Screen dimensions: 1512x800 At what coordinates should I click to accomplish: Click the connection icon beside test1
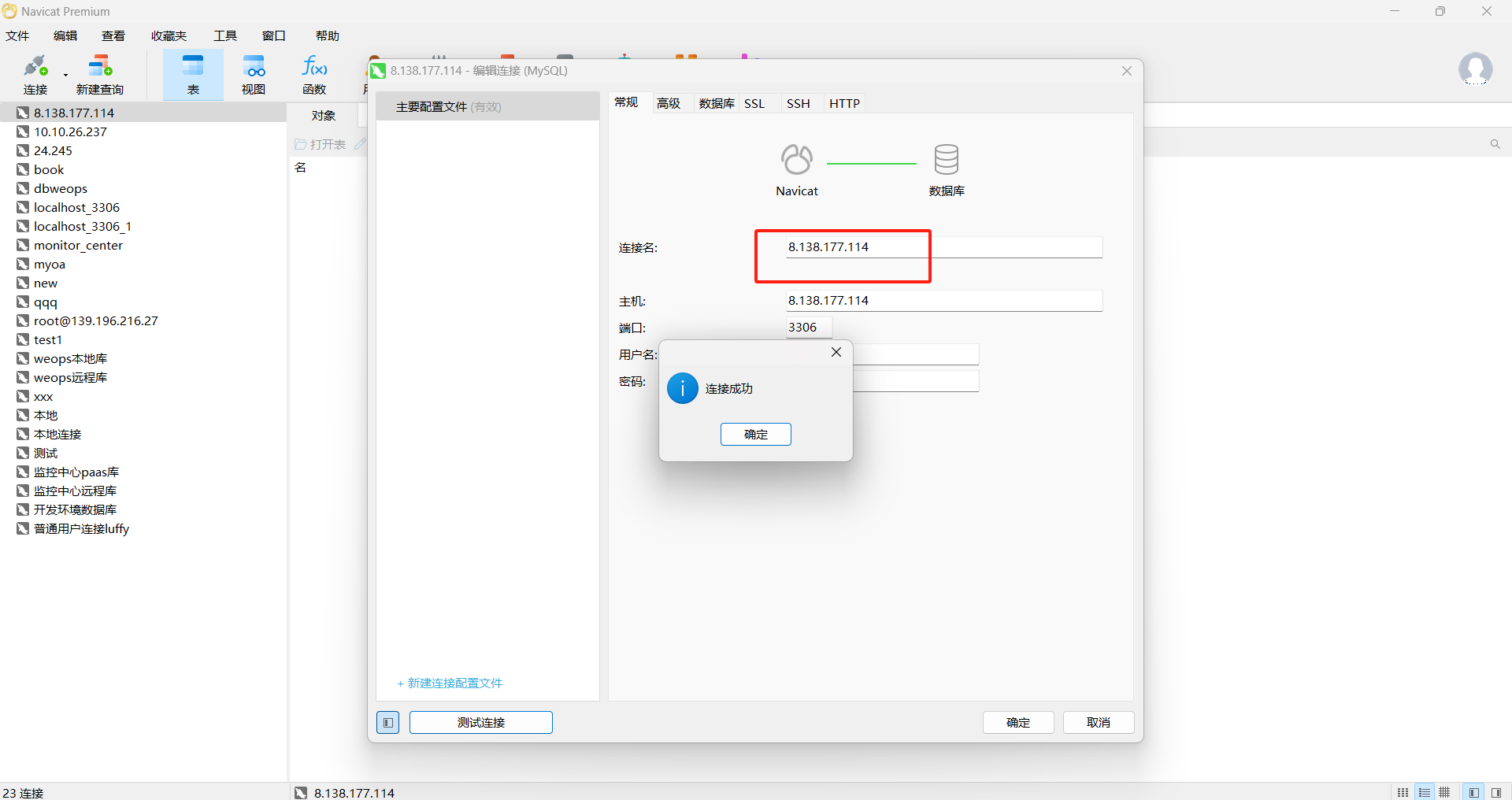[23, 339]
